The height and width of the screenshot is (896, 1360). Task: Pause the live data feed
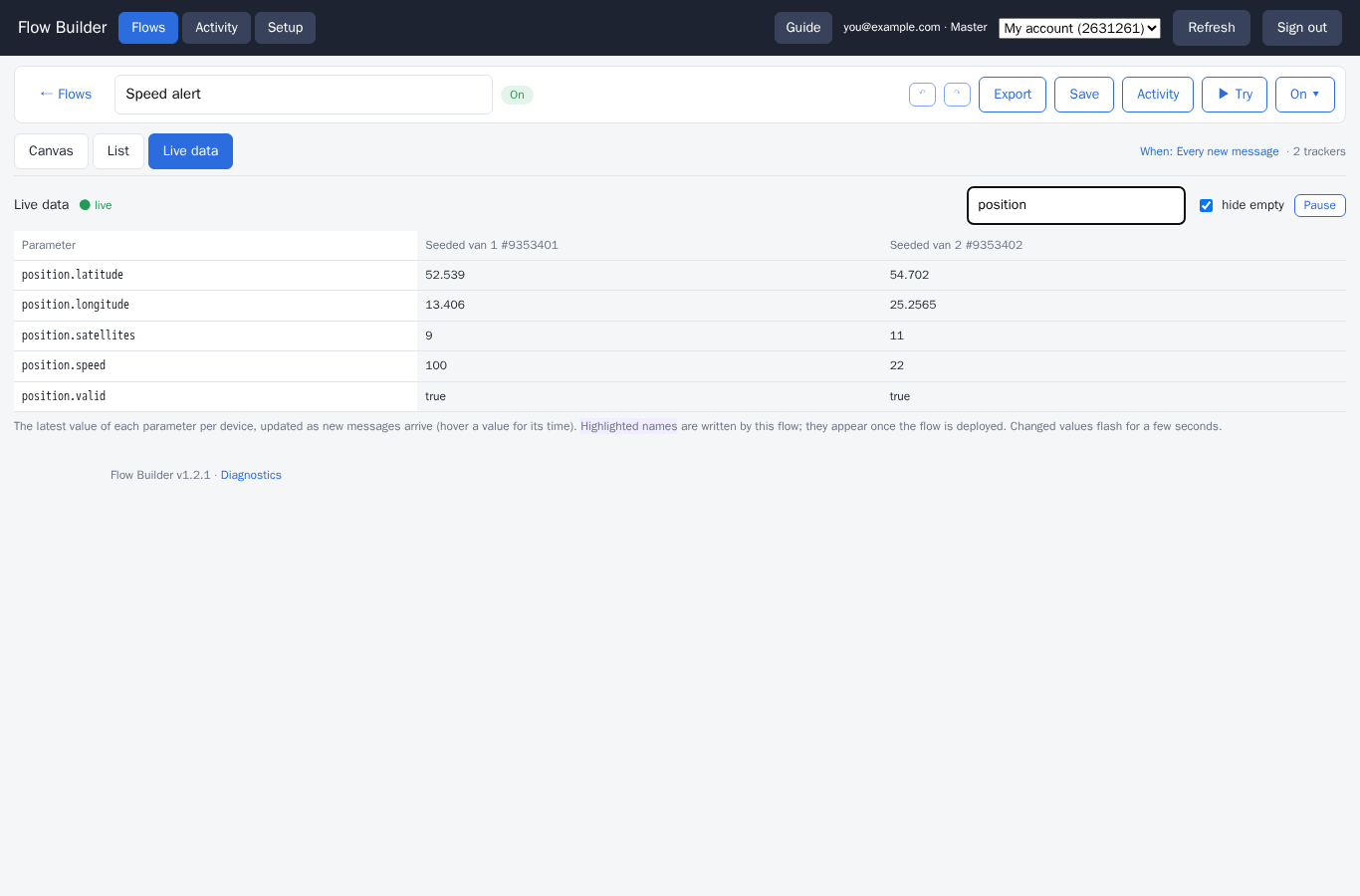[x=1320, y=205]
